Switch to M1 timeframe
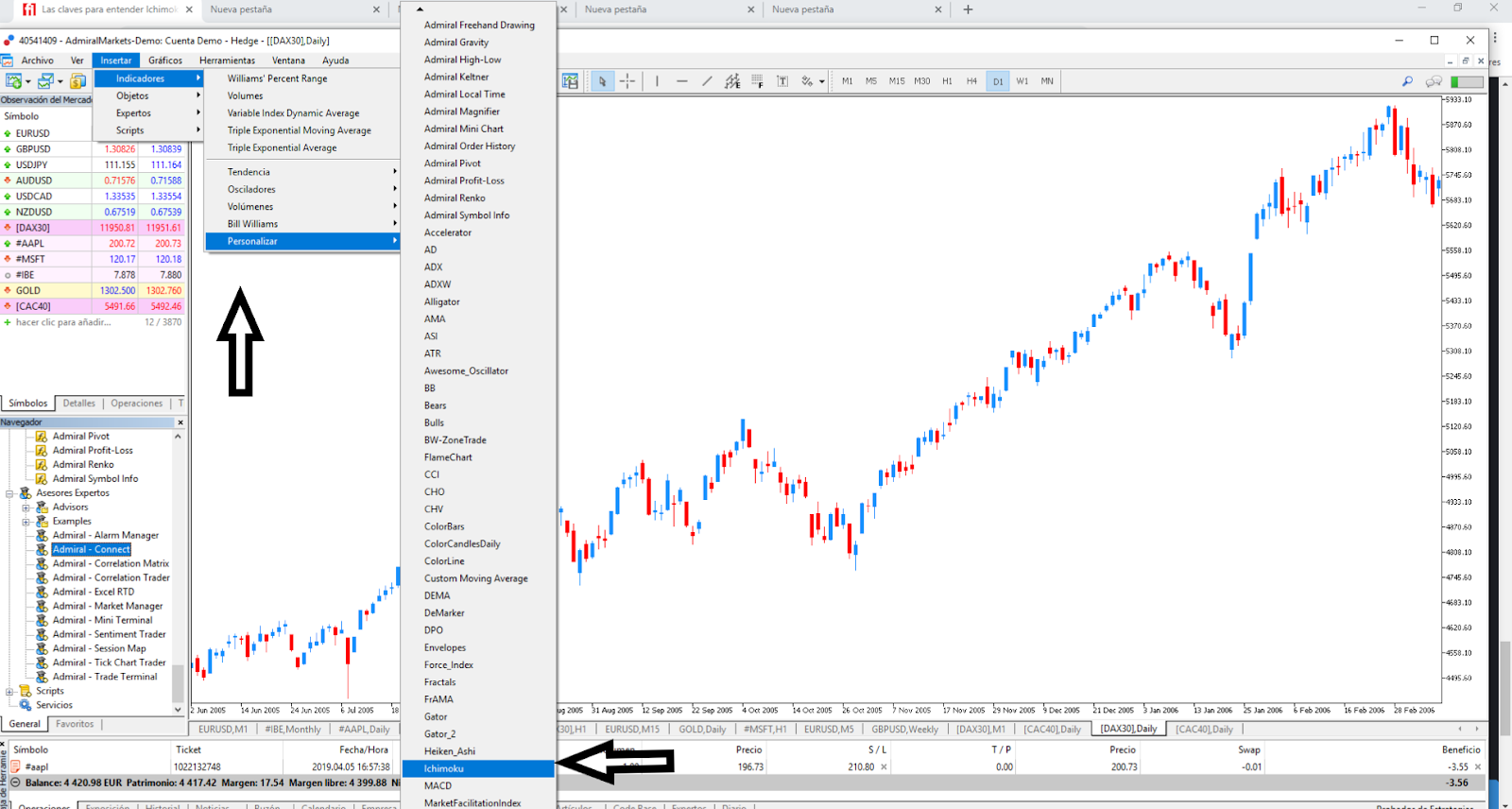This screenshot has height=809, width=1512. [848, 81]
